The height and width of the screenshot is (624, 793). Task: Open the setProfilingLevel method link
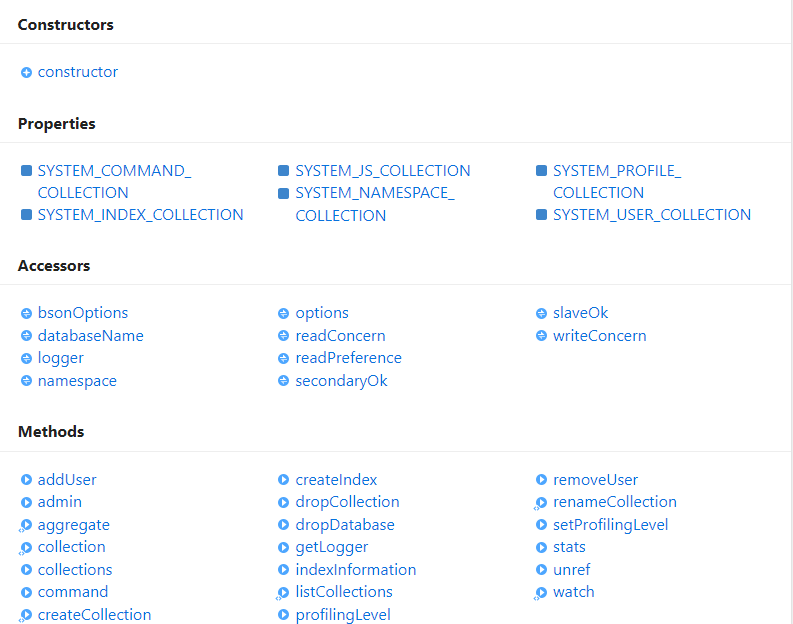click(610, 525)
